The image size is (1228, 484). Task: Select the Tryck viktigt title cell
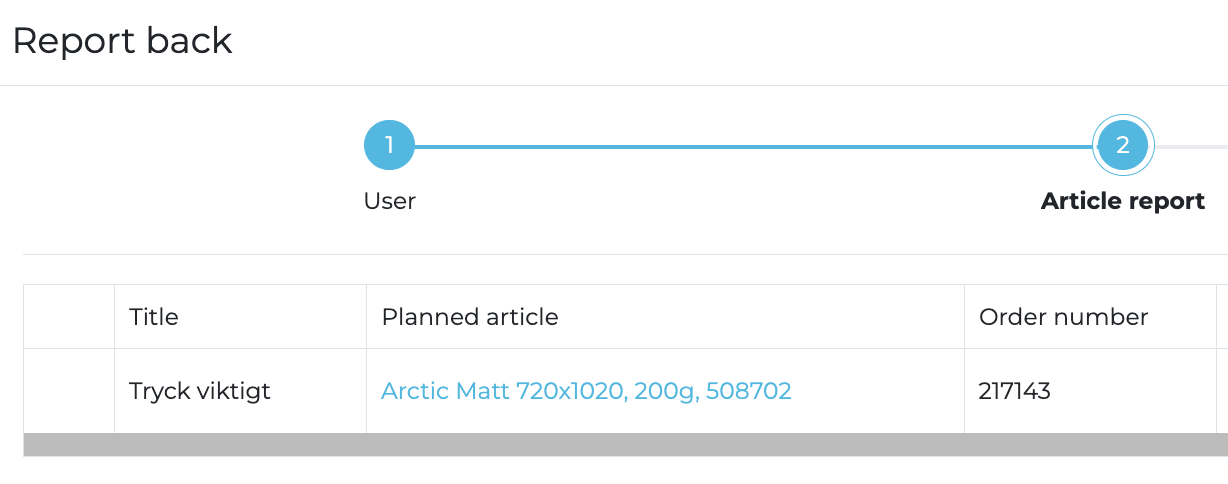[200, 391]
